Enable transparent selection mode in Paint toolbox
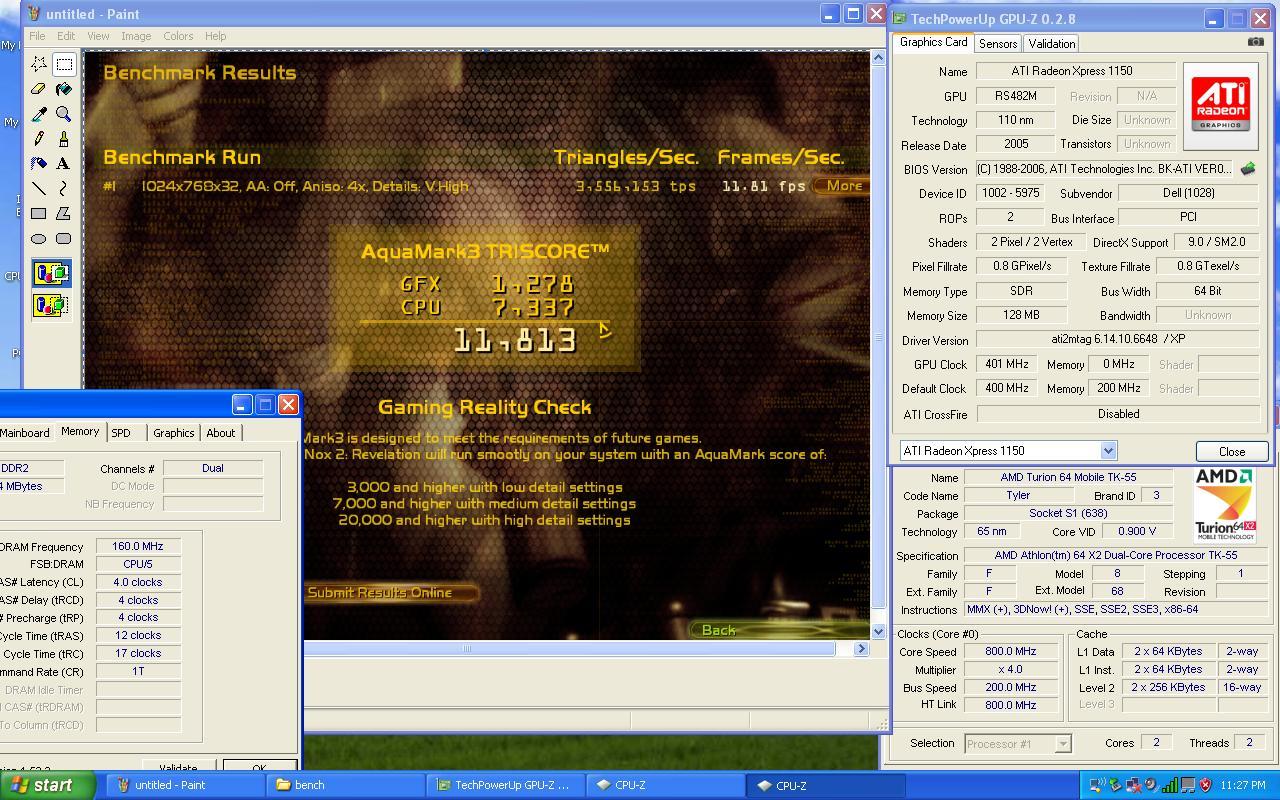Screen dimensions: 1280x800 click(x=51, y=305)
